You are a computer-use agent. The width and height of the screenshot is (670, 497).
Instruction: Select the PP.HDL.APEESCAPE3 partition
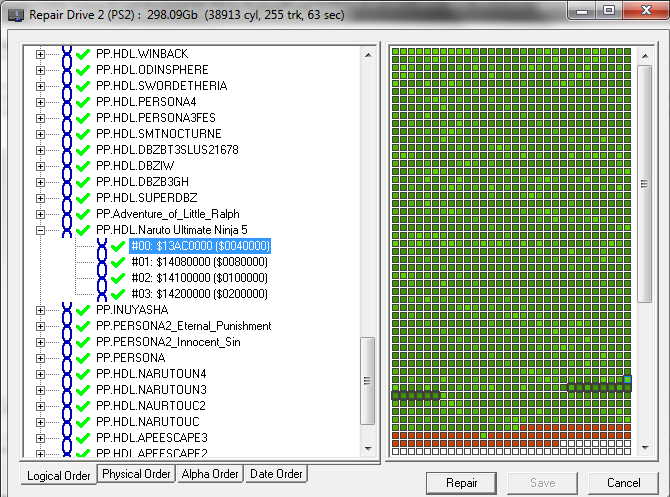[x=152, y=438]
